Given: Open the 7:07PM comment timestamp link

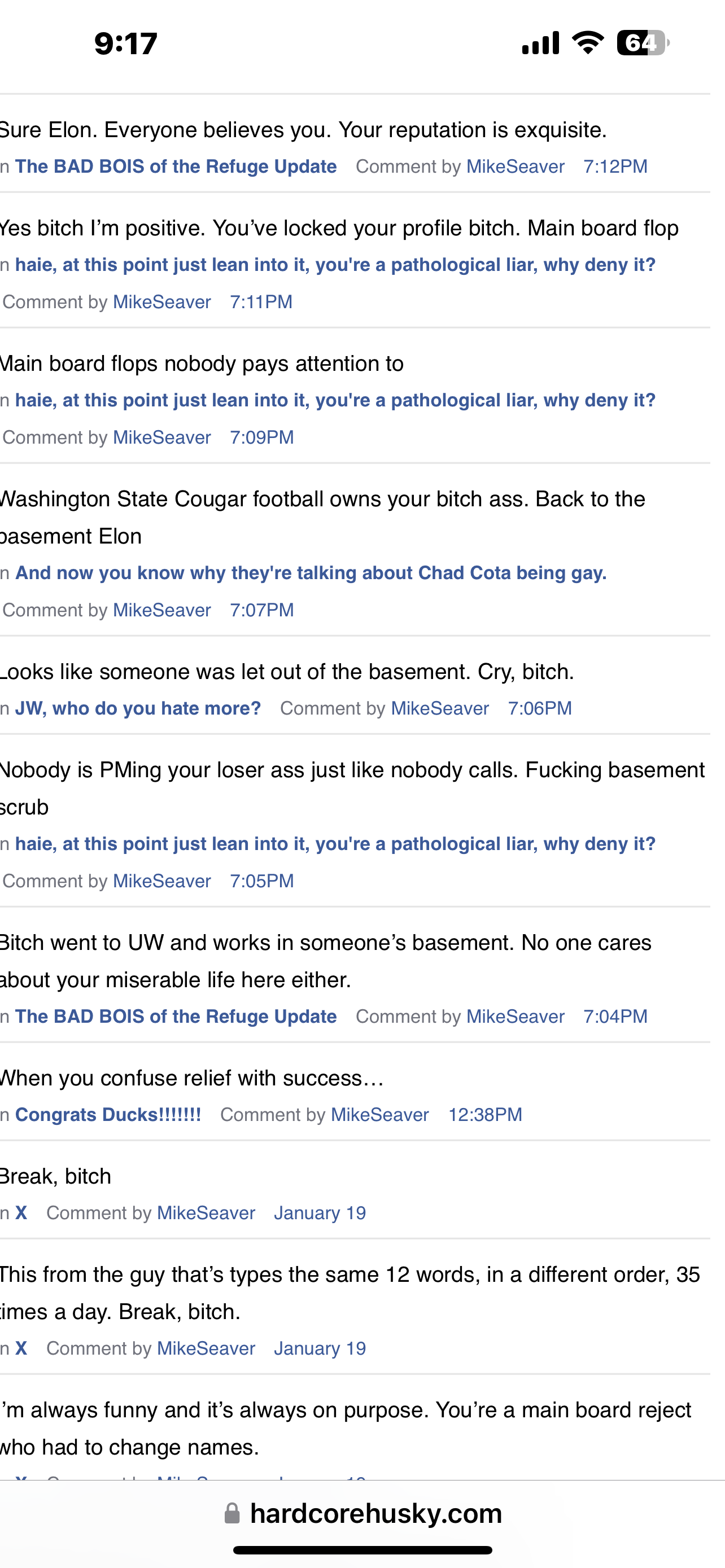Looking at the screenshot, I should click(x=262, y=610).
